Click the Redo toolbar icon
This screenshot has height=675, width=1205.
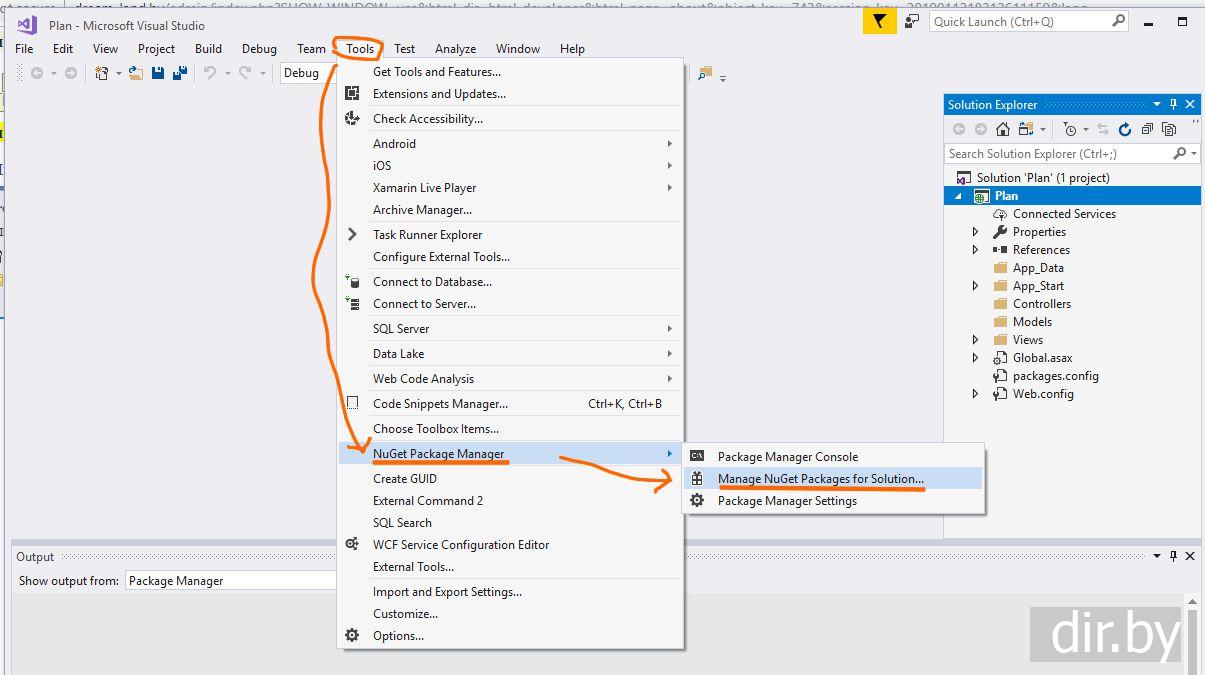[x=245, y=73]
